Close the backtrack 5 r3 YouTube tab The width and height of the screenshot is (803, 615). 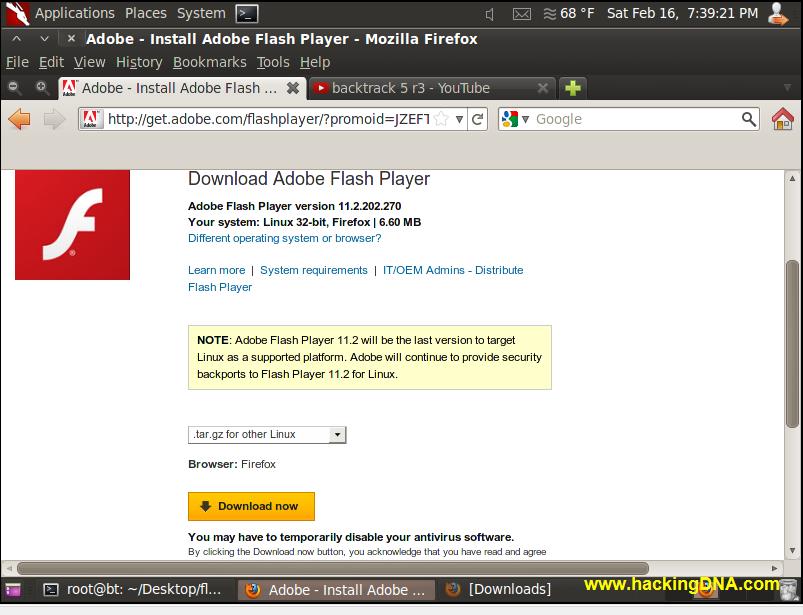[x=543, y=88]
